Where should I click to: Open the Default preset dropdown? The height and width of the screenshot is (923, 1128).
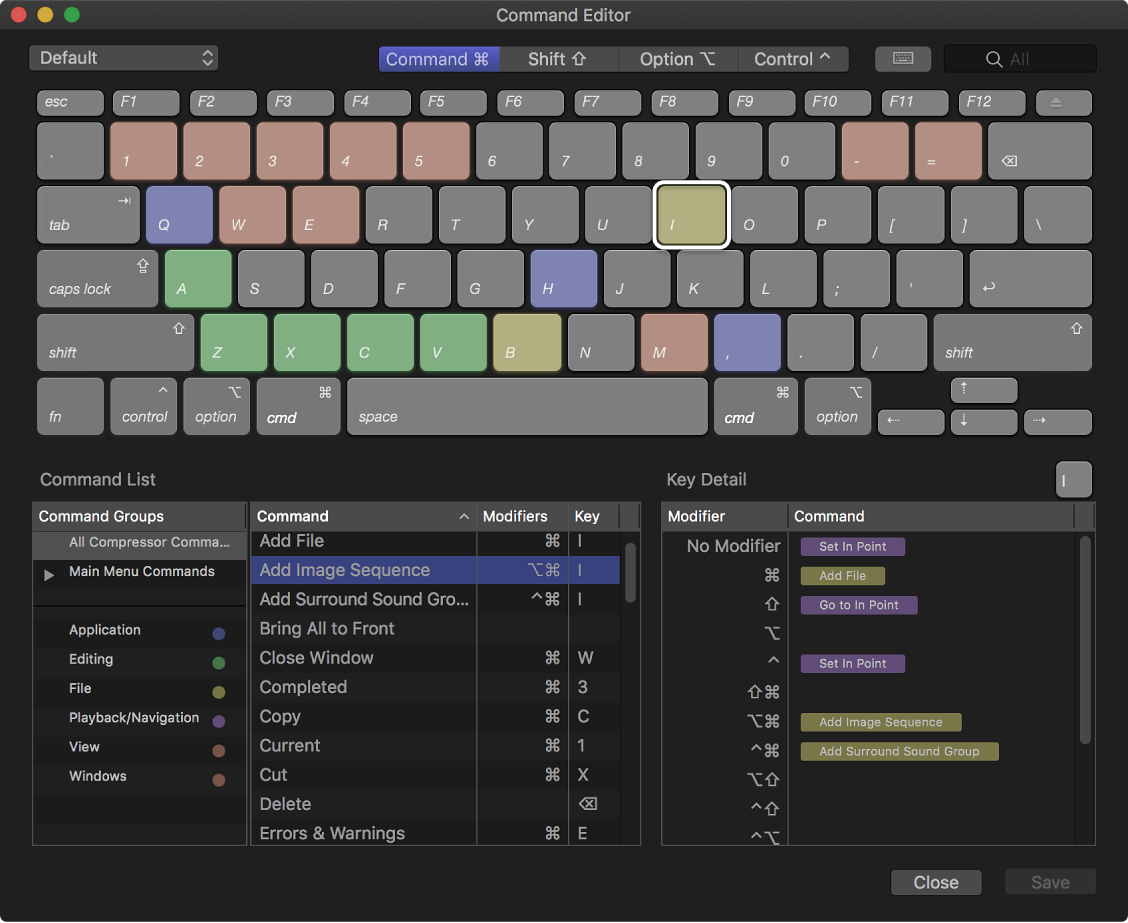pyautogui.click(x=123, y=58)
